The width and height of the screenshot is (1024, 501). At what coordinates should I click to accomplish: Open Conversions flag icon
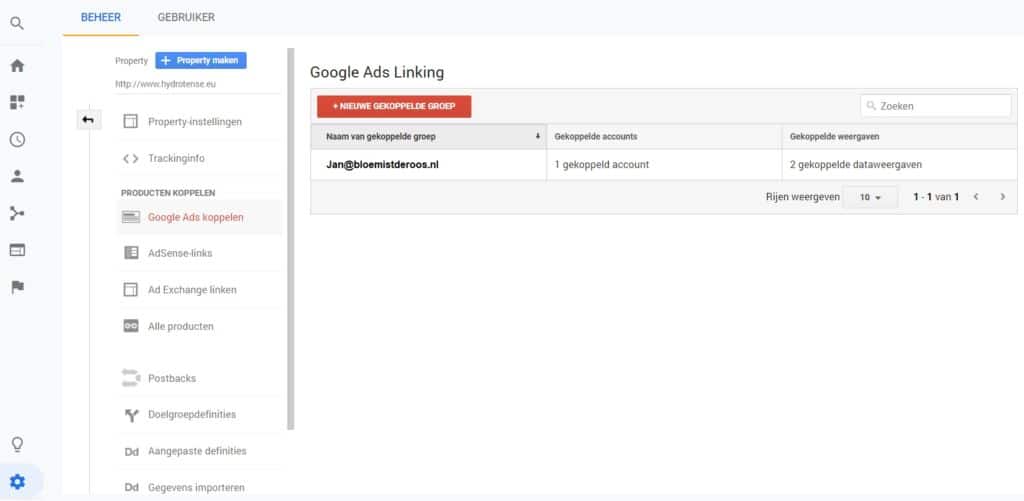(x=17, y=287)
